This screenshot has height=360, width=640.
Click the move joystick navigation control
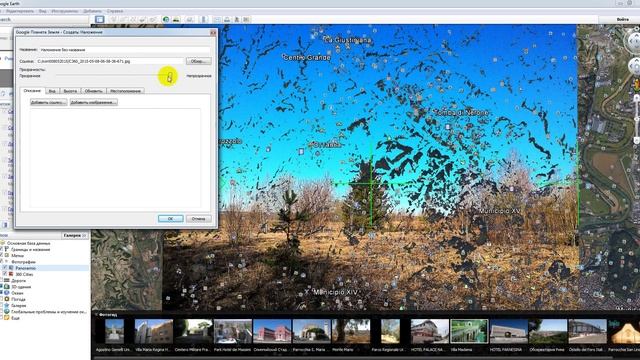click(x=635, y=67)
